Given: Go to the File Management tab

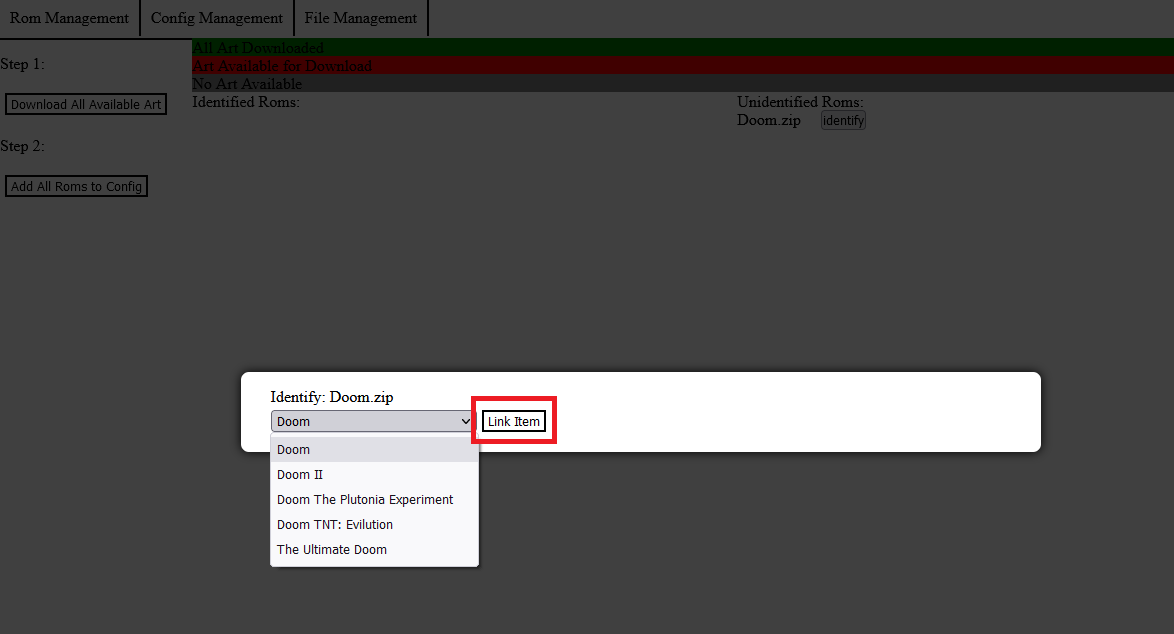Looking at the screenshot, I should pos(360,18).
